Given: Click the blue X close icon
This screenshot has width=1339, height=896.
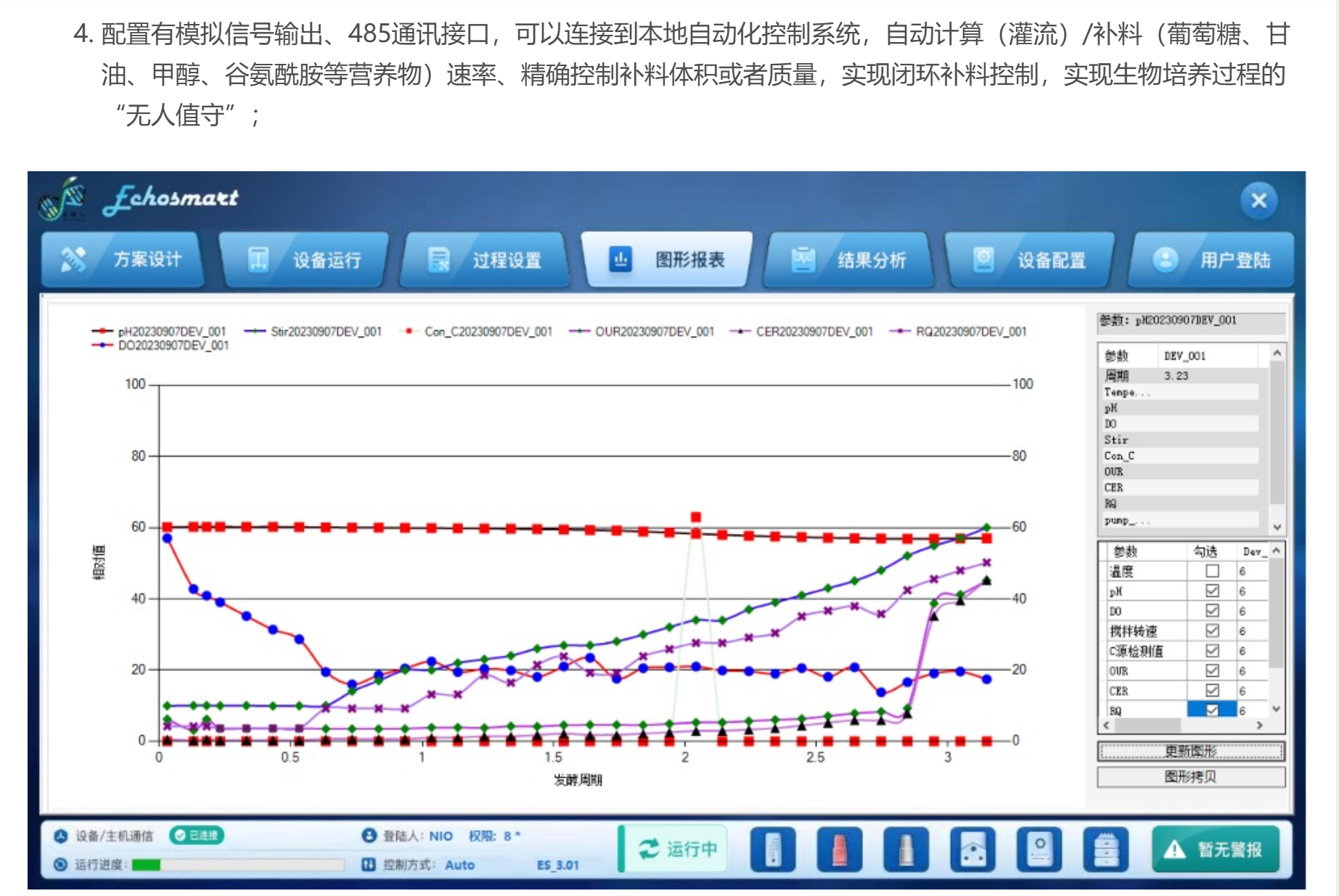Looking at the screenshot, I should [1258, 201].
